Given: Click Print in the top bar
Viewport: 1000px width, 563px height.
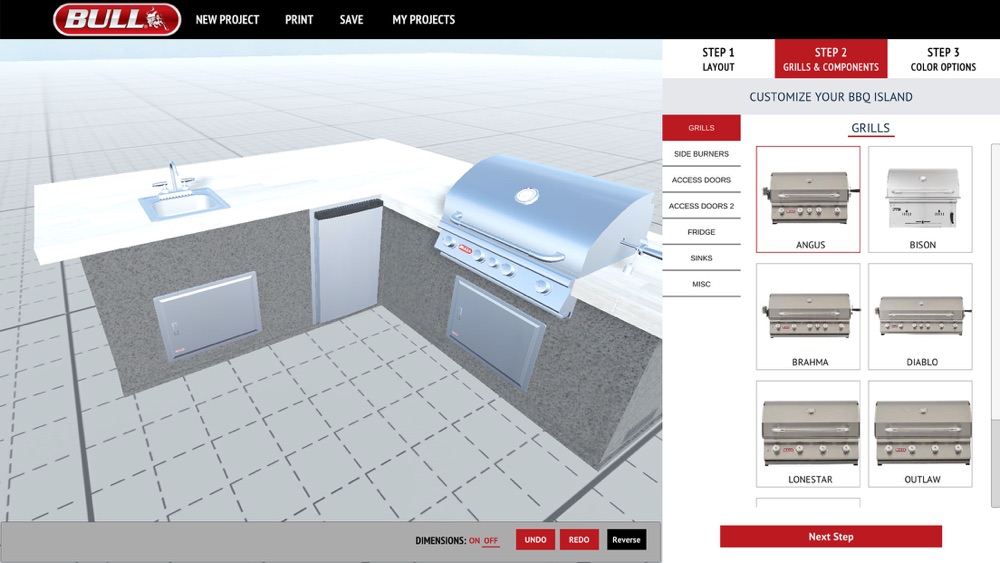Looking at the screenshot, I should 298,20.
